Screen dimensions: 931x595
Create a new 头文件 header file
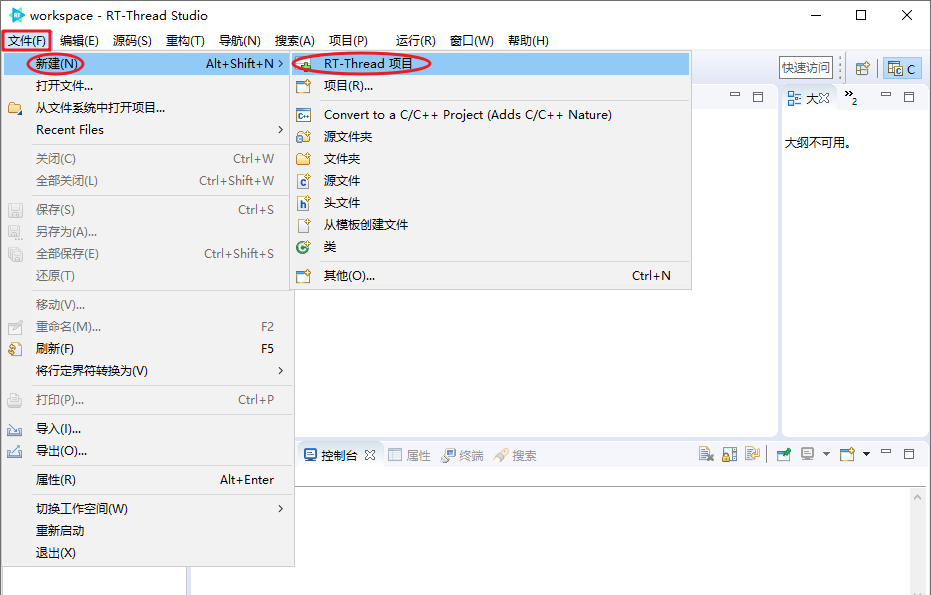(490, 202)
